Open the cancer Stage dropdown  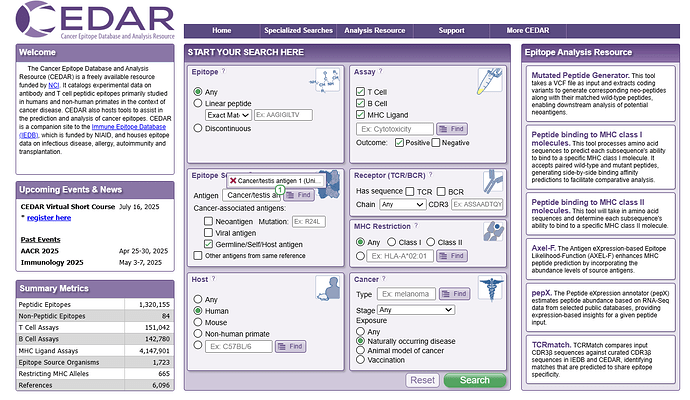416,310
